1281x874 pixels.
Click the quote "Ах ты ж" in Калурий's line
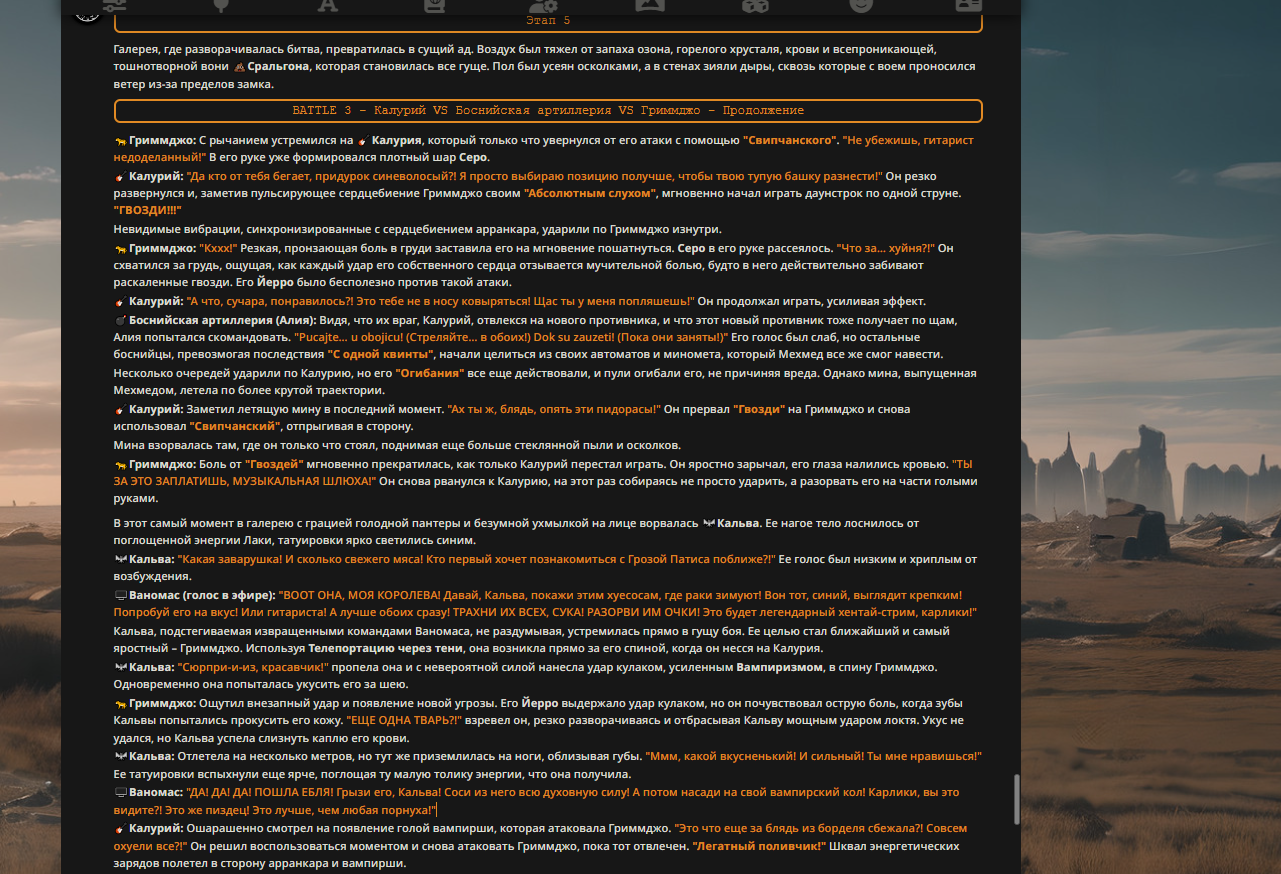pyautogui.click(x=471, y=410)
